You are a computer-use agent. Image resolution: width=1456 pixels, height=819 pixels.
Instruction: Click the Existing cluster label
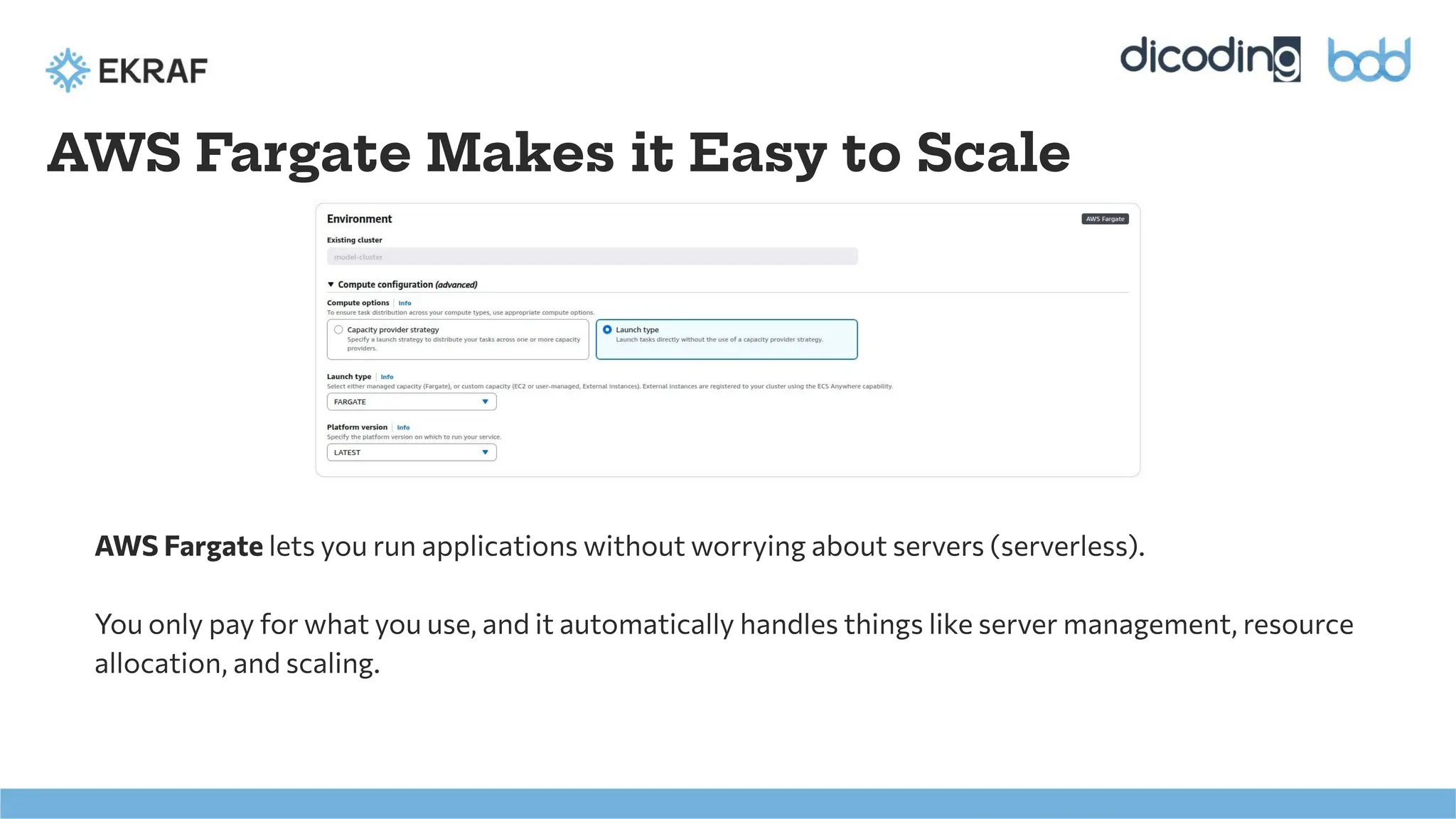point(355,240)
